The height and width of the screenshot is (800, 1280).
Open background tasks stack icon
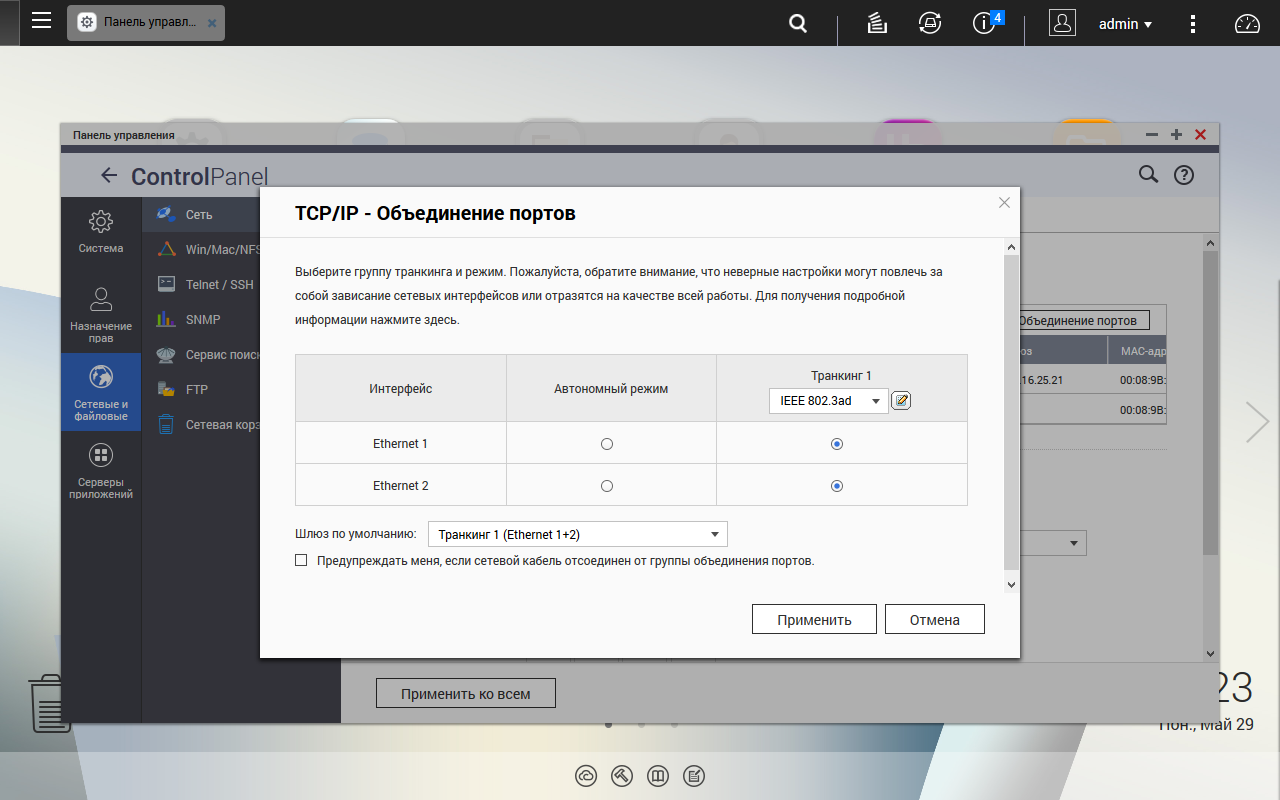[x=877, y=23]
